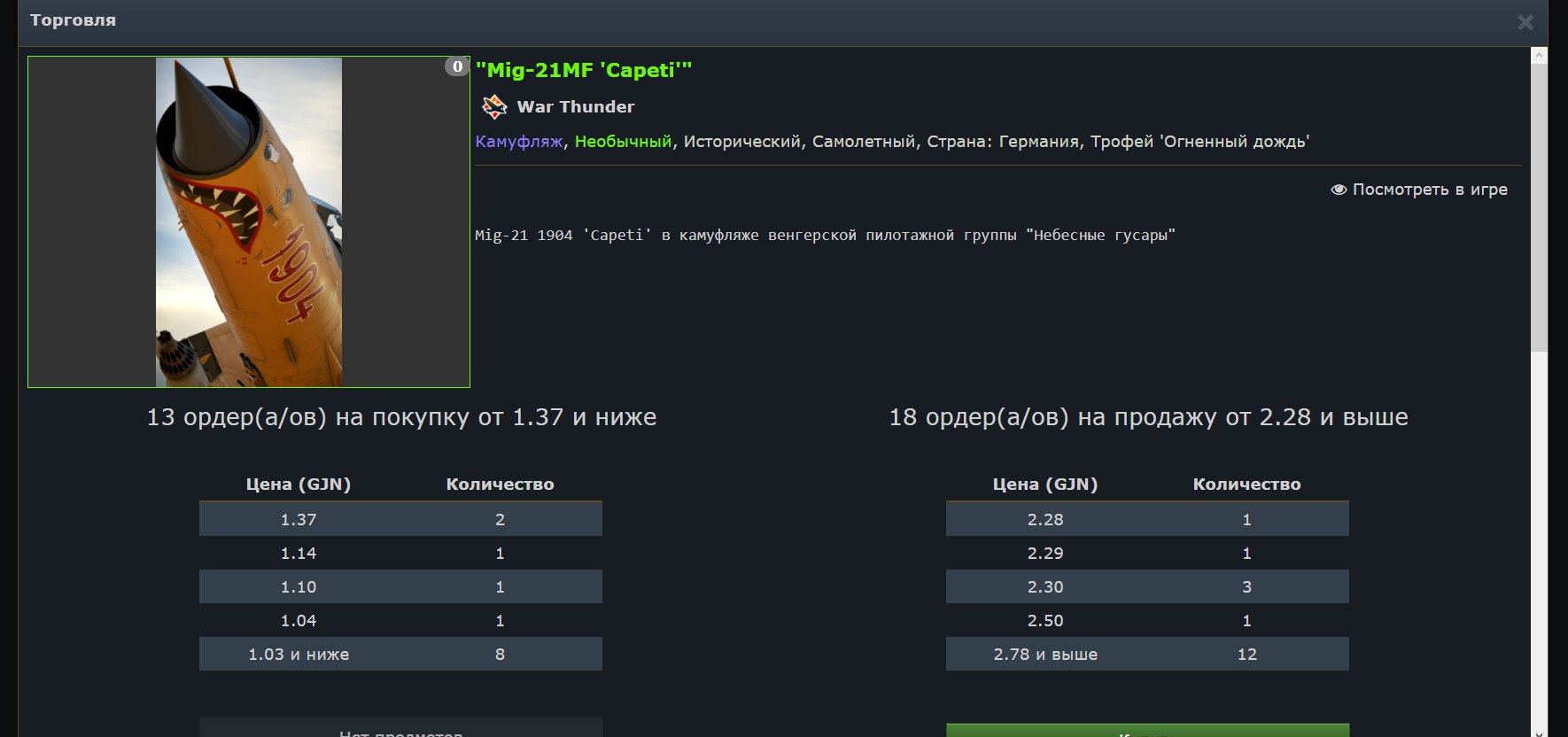Click the War Thunder game name

(x=576, y=107)
